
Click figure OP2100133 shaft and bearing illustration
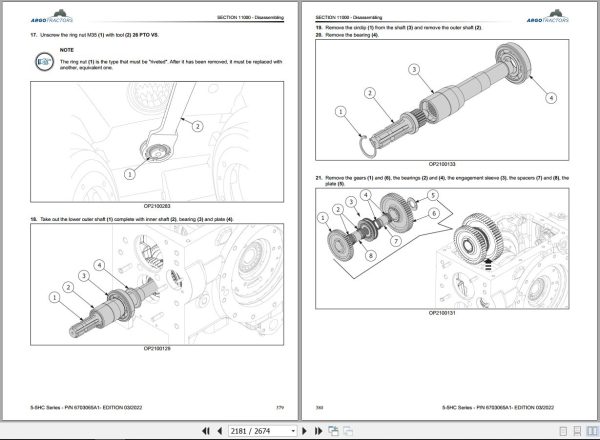(442, 100)
